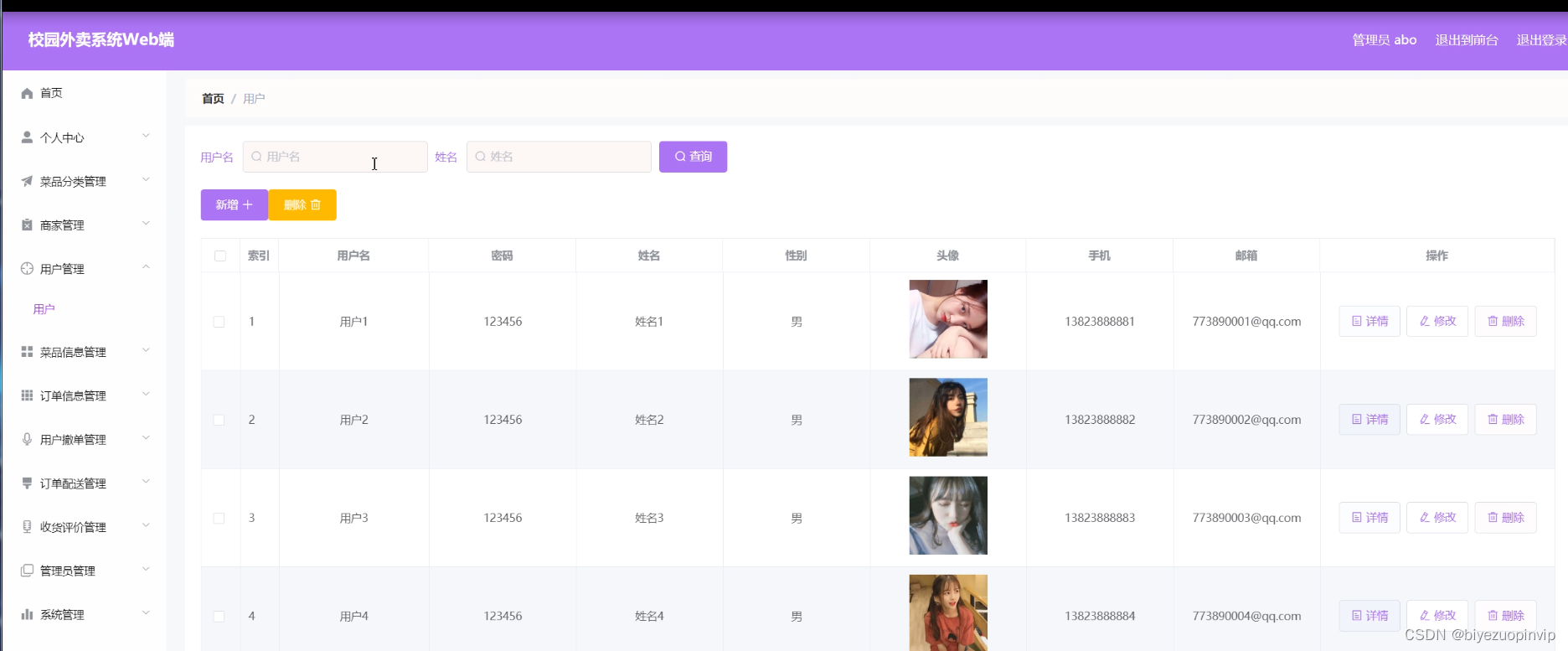Screen dimensions: 1568x651
Task: Click the icon beside 管理员管理
Action: [27, 571]
